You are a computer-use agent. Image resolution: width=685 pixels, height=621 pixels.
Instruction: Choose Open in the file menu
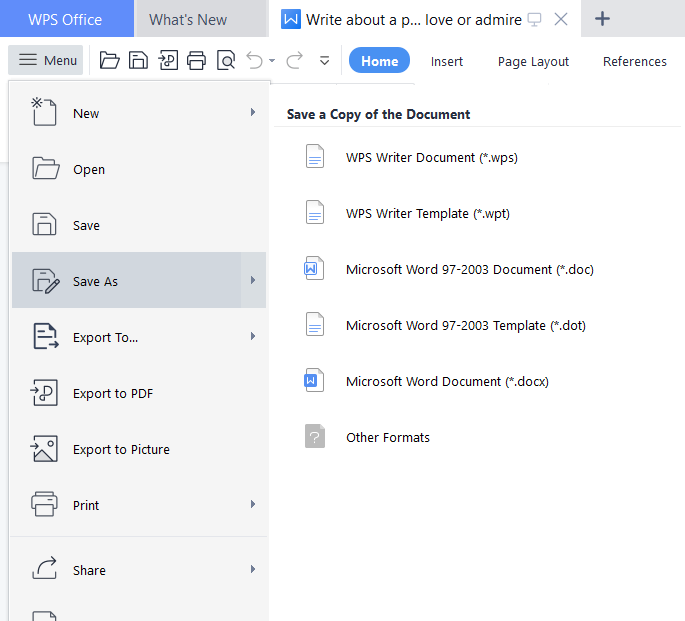(x=139, y=169)
